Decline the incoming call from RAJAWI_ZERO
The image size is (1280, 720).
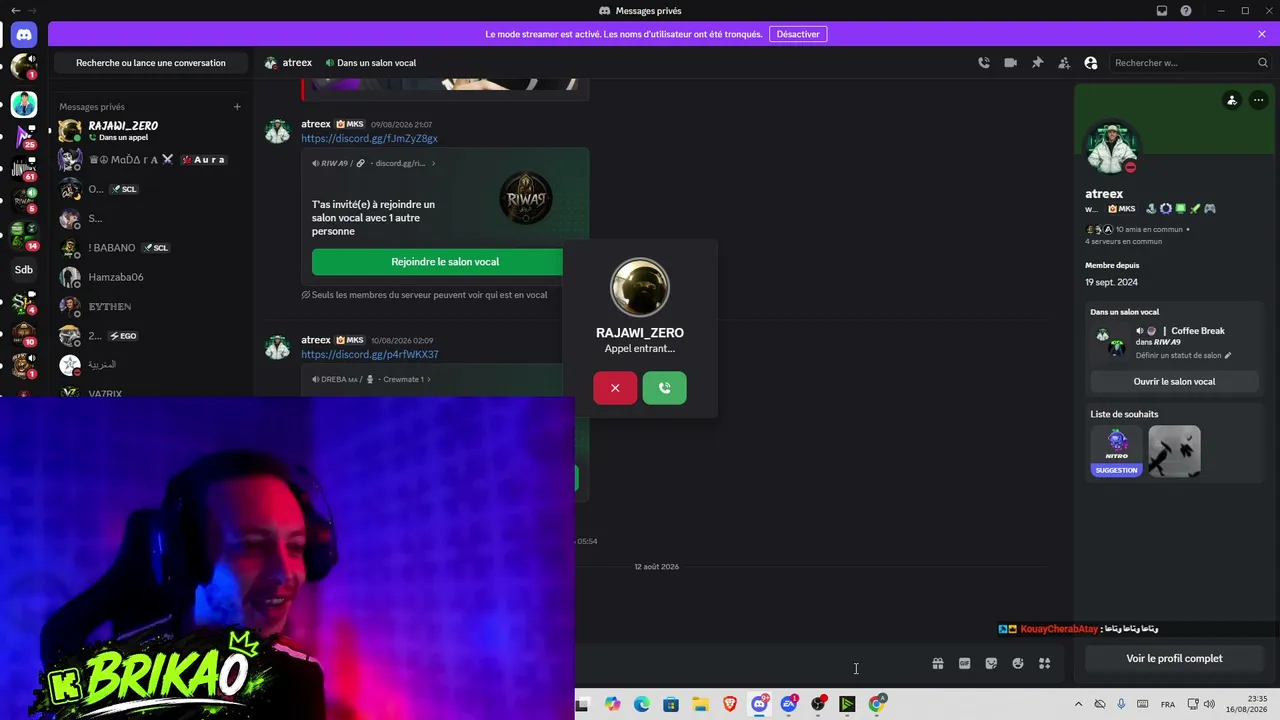tap(615, 388)
